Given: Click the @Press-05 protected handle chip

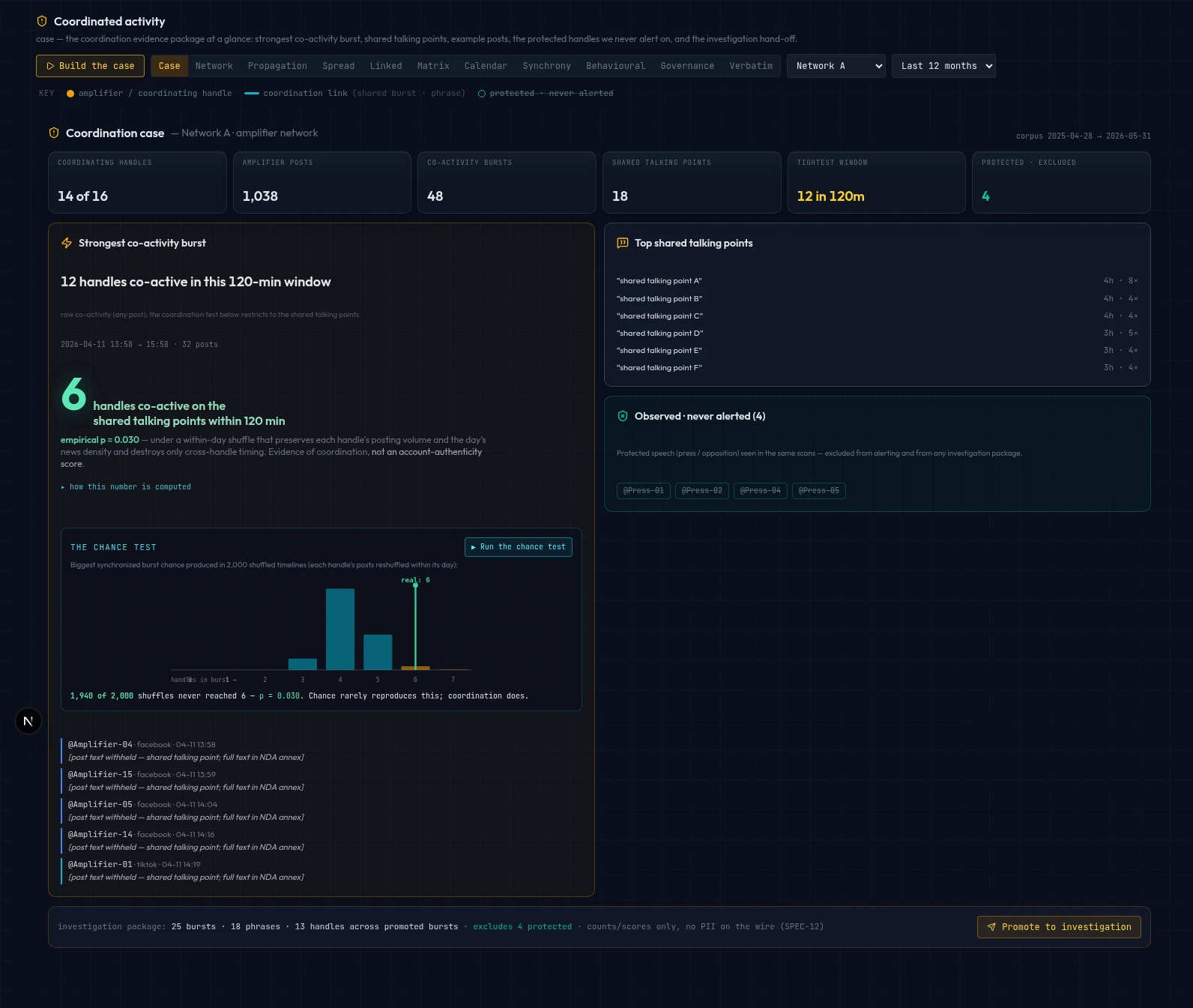Looking at the screenshot, I should pyautogui.click(x=819, y=491).
